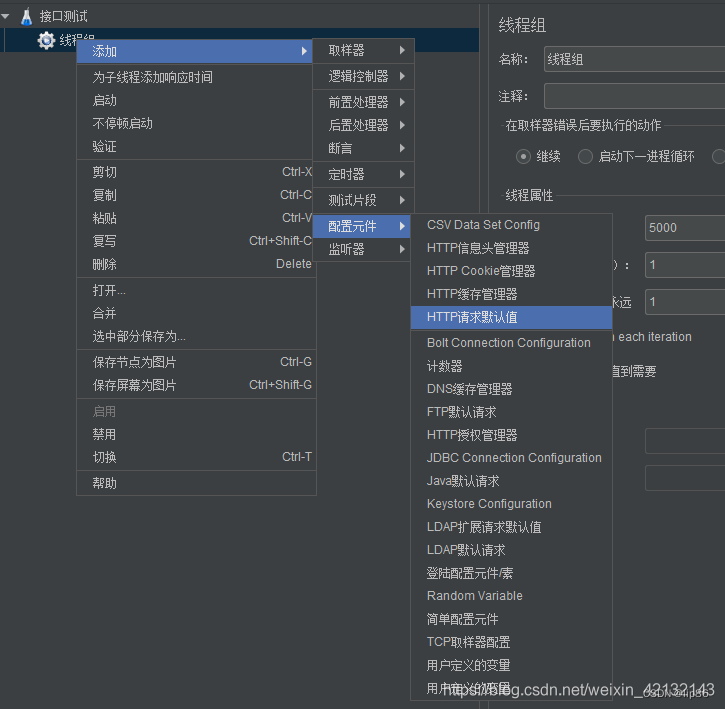The image size is (725, 709).
Task: Expand the 断言 submenu
Action: pos(363,148)
